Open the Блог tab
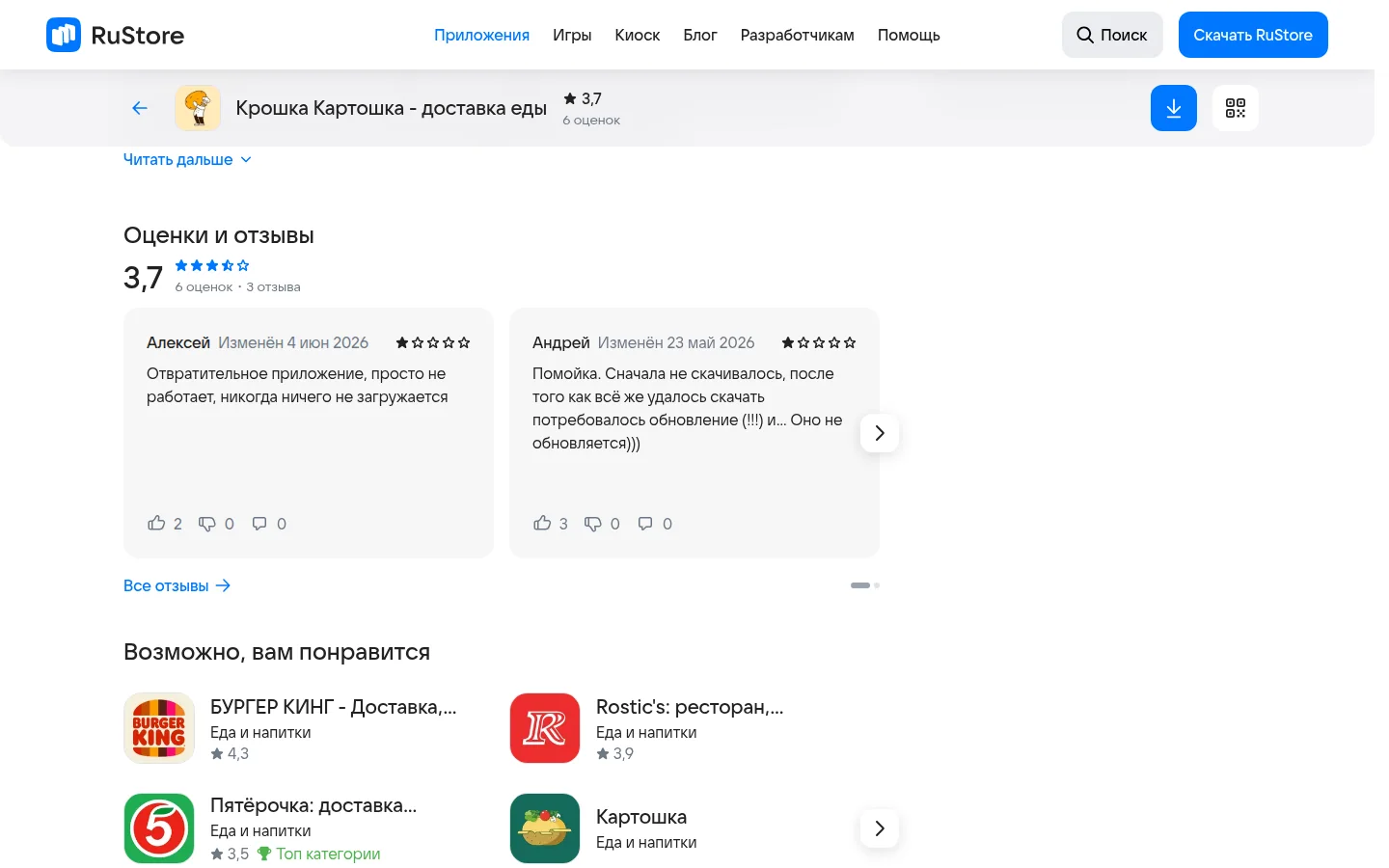1389x868 pixels. pyautogui.click(x=700, y=35)
